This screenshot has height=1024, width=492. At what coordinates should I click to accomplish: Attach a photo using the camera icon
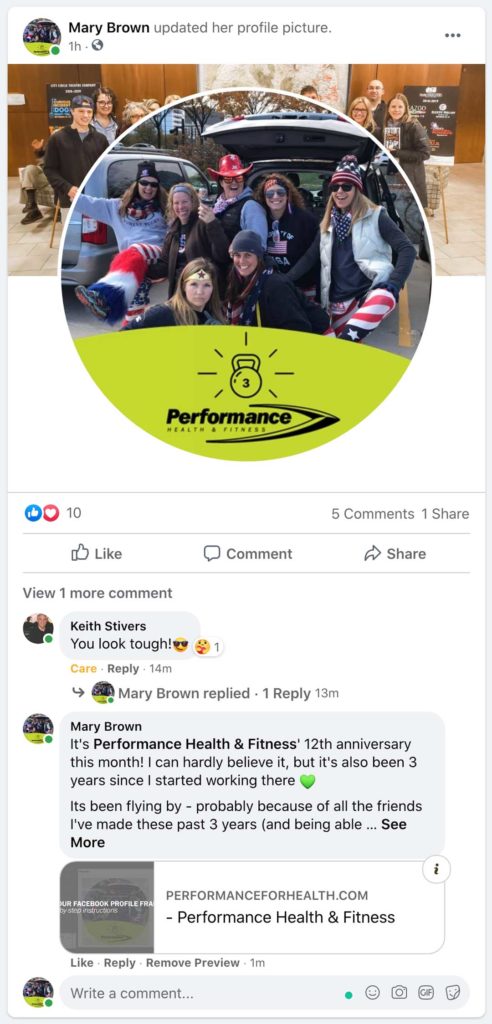pos(399,993)
